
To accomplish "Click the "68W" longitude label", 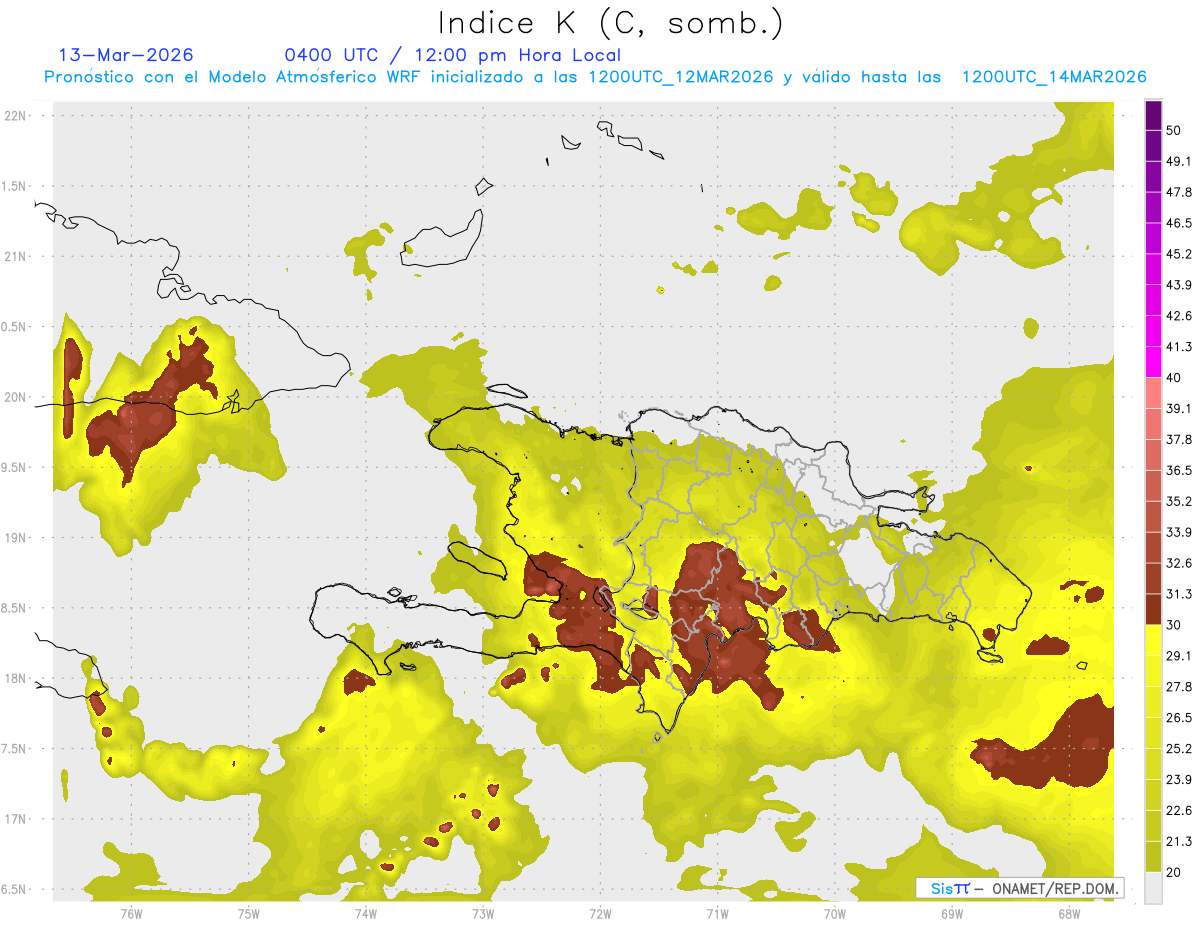I will click(x=1069, y=913).
